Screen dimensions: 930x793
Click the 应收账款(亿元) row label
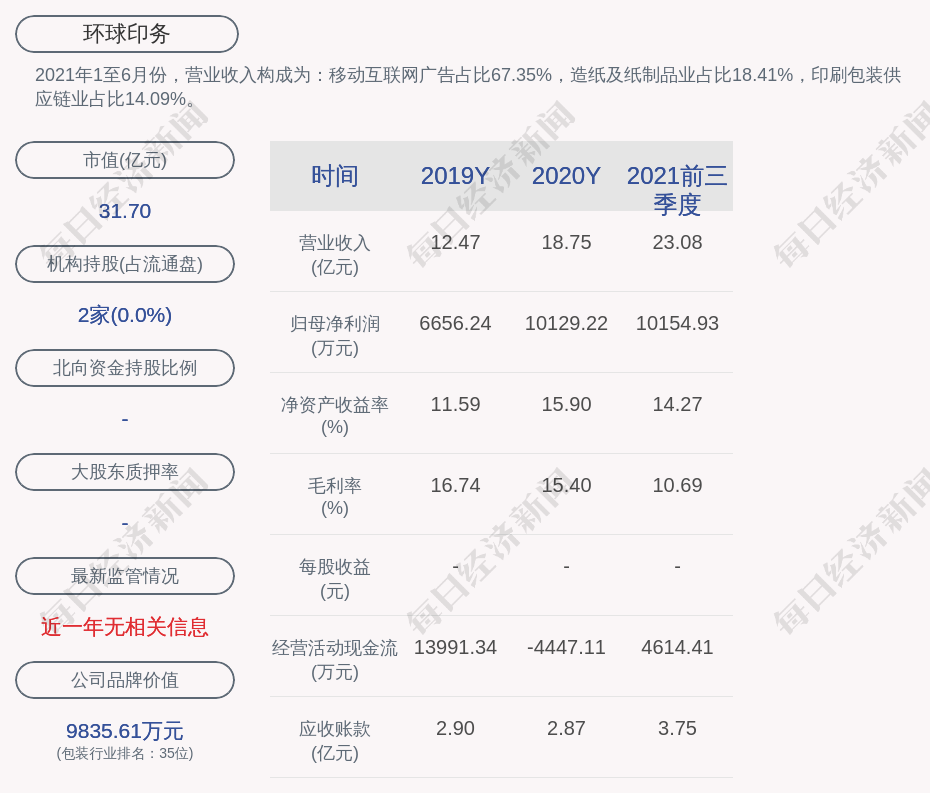(x=335, y=741)
